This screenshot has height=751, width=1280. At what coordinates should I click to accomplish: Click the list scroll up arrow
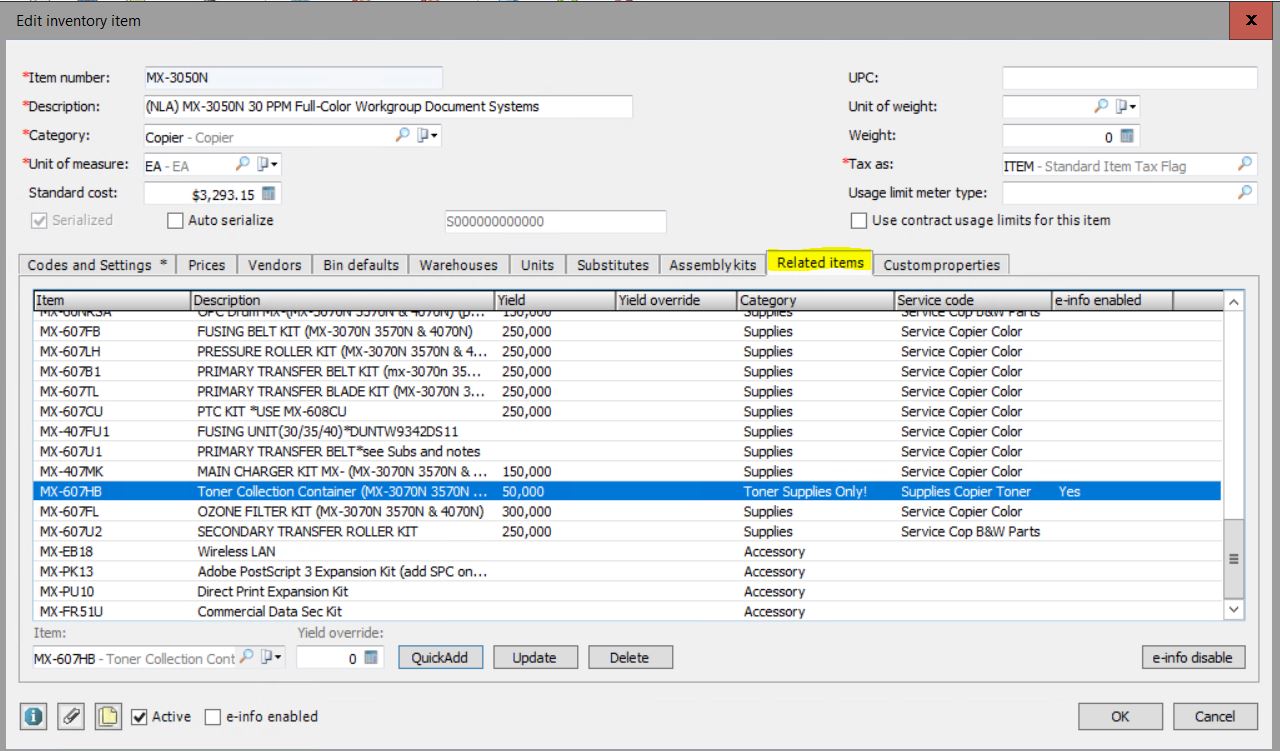pos(1234,301)
